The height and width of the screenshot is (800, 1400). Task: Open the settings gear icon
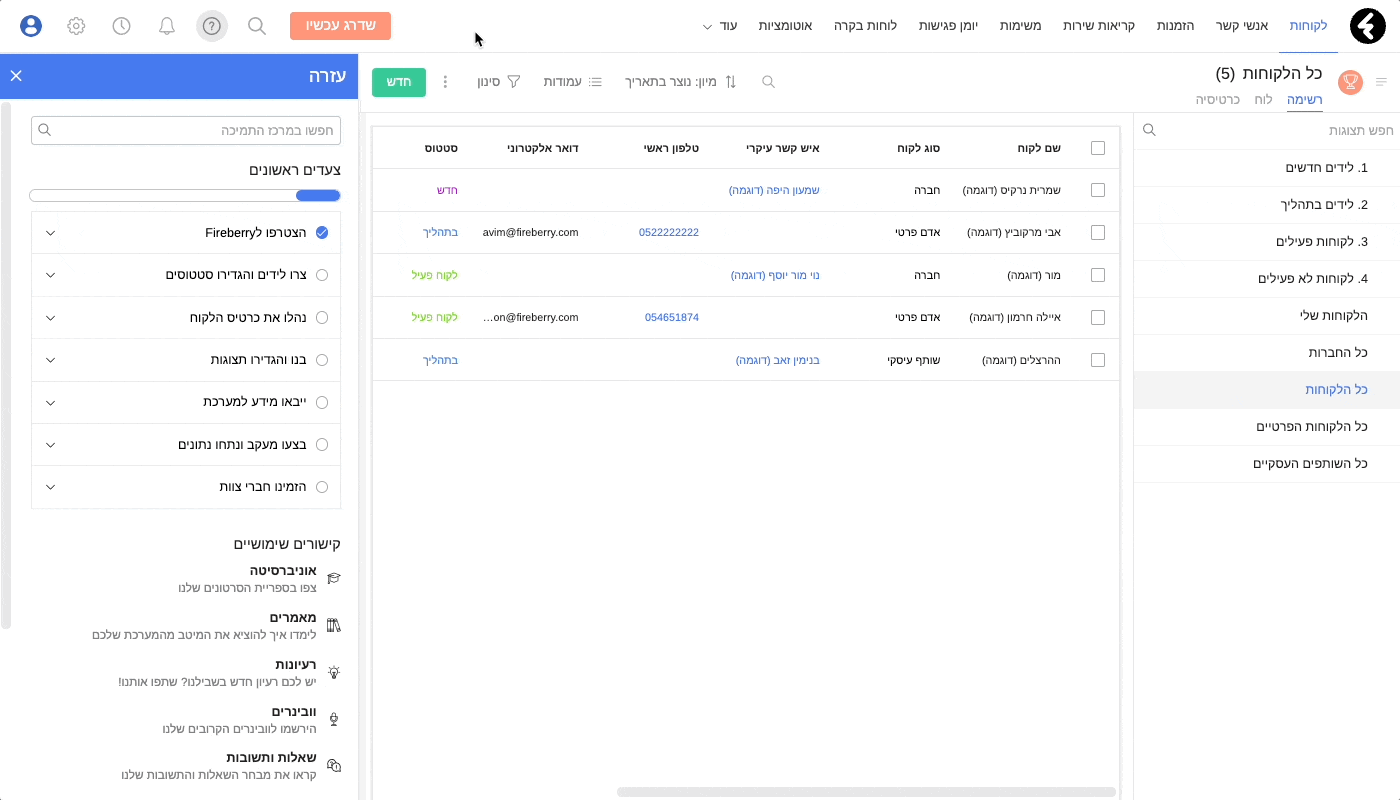76,26
